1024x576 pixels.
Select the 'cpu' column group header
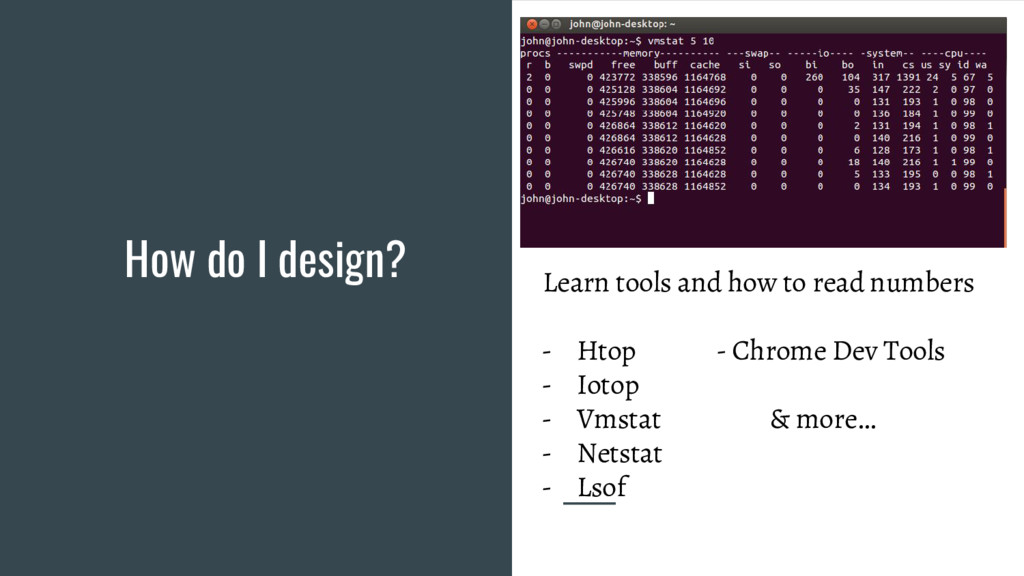point(953,54)
